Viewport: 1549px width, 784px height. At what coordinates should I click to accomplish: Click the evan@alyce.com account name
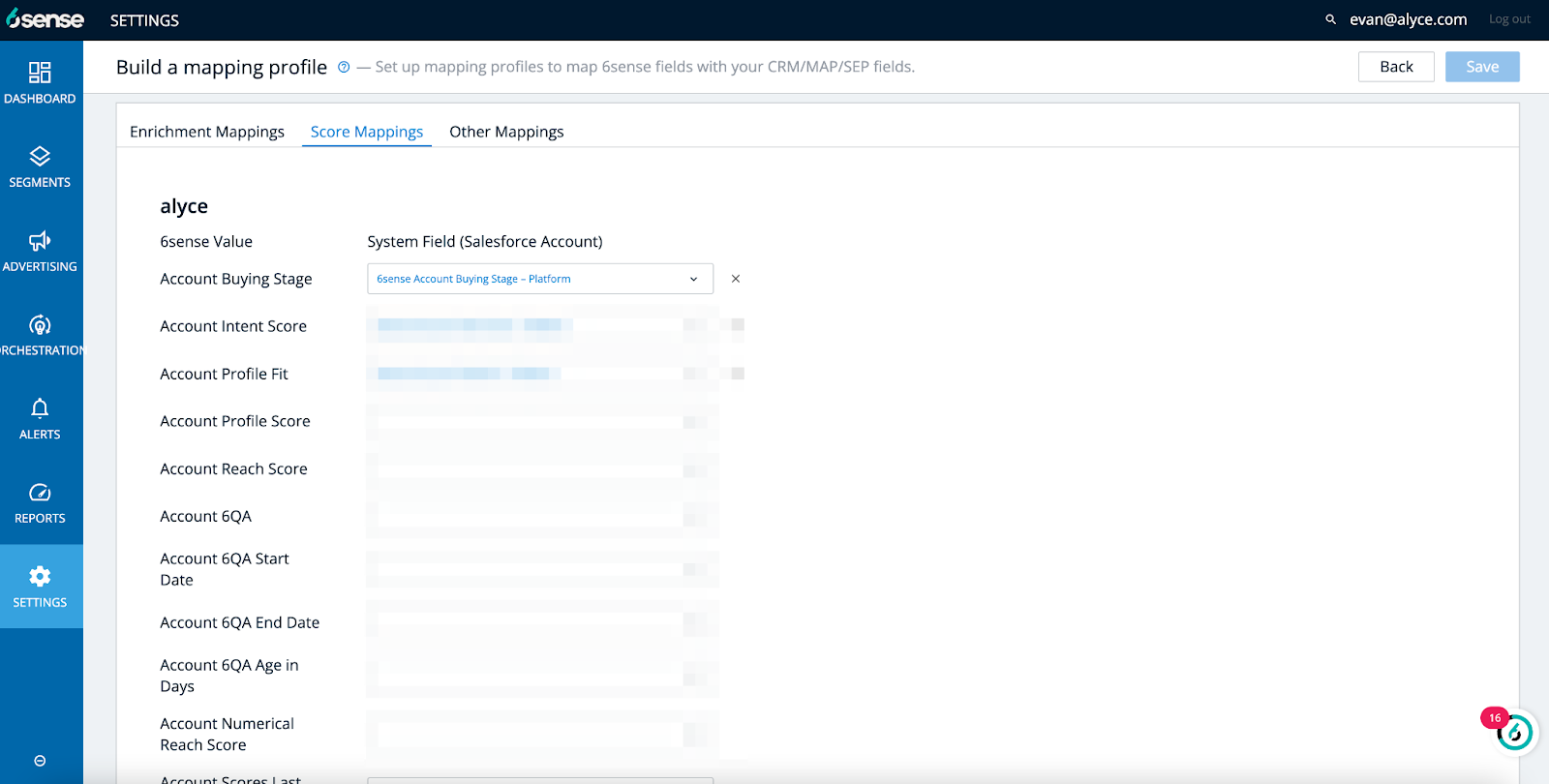1408,19
